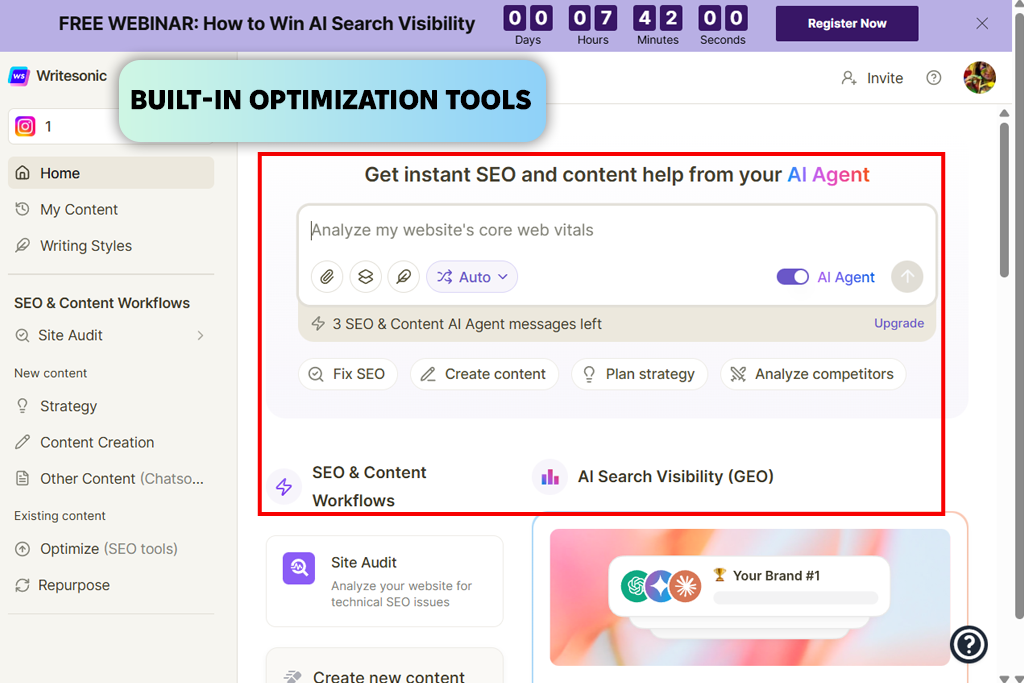Close the webinar banner
Screen dimensions: 1024x683
tap(982, 24)
